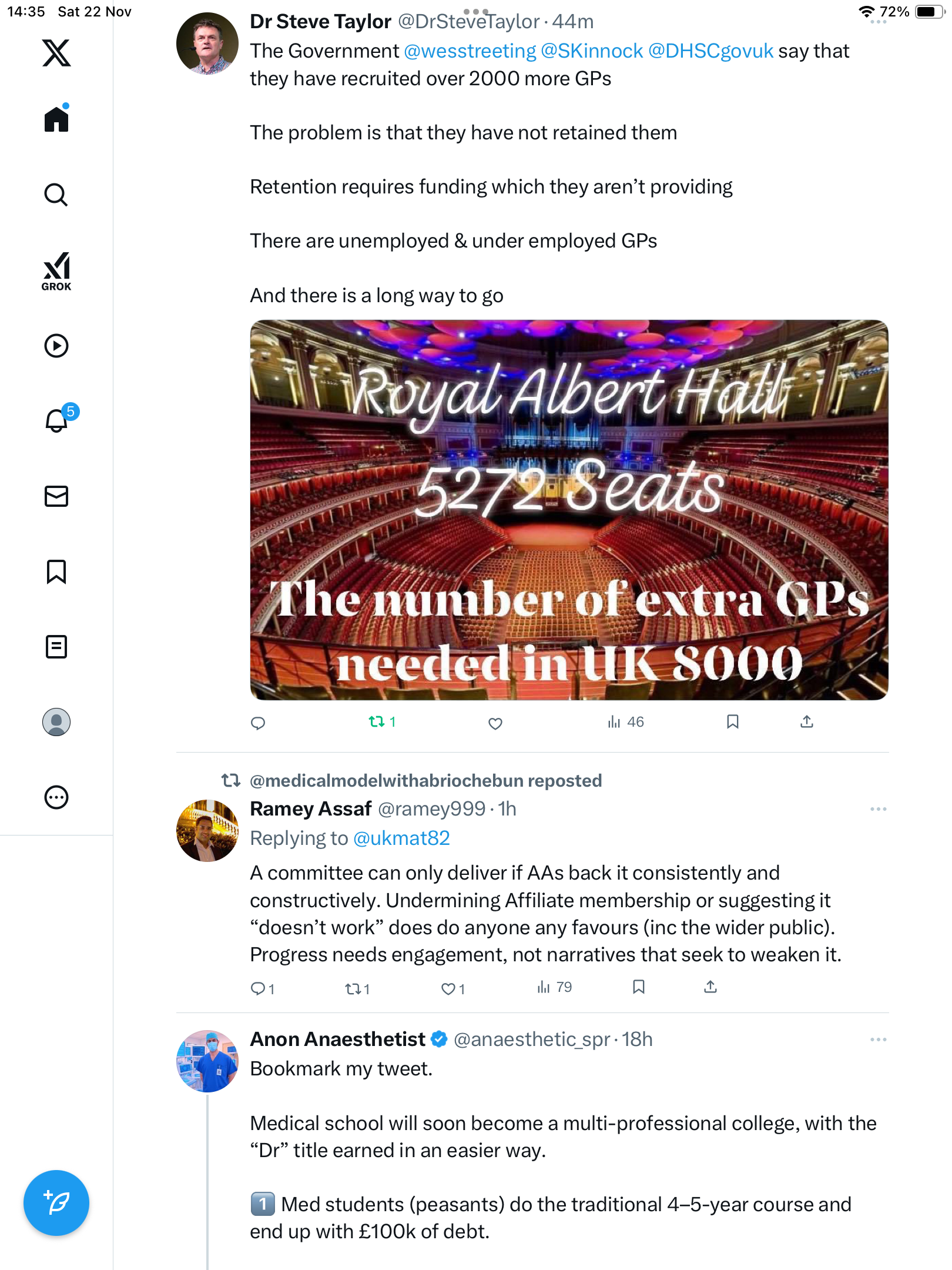Undo the repost on Dr Steve Taylor's post

[381, 722]
